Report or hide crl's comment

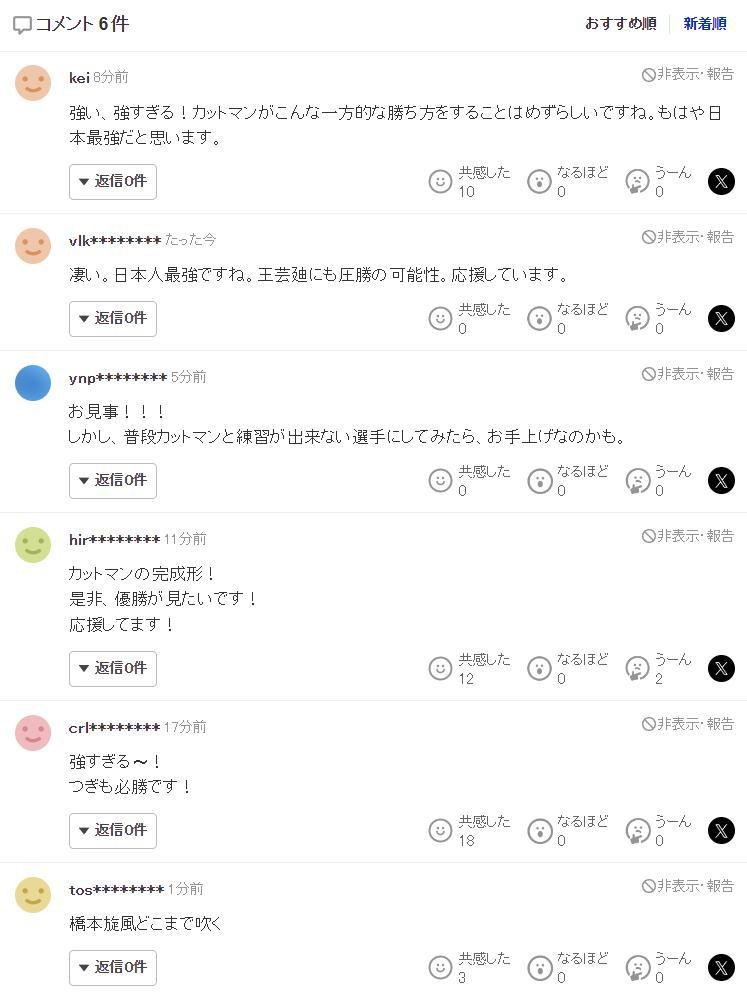[688, 724]
